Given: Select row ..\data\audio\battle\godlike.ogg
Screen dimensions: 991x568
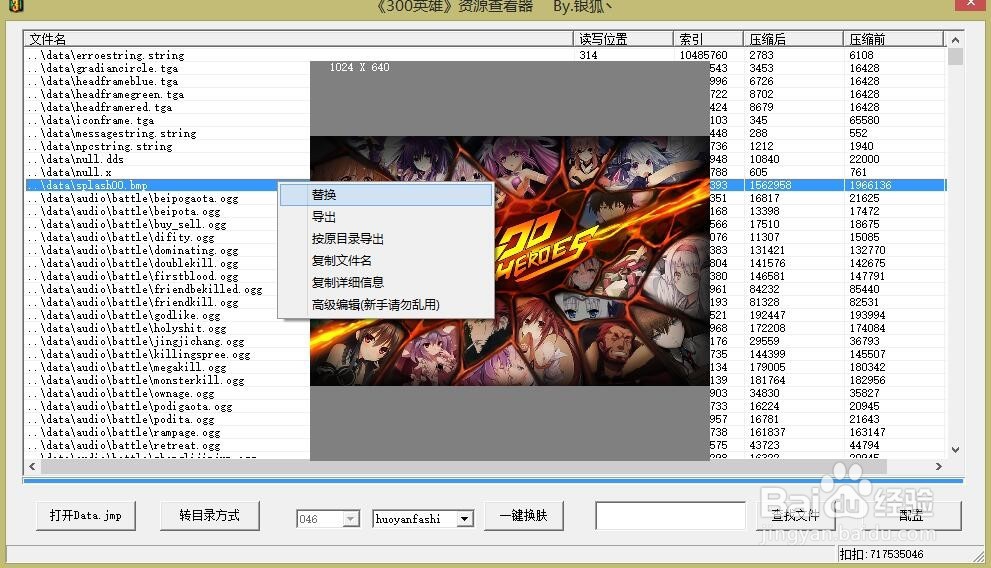Looking at the screenshot, I should pos(485,315).
